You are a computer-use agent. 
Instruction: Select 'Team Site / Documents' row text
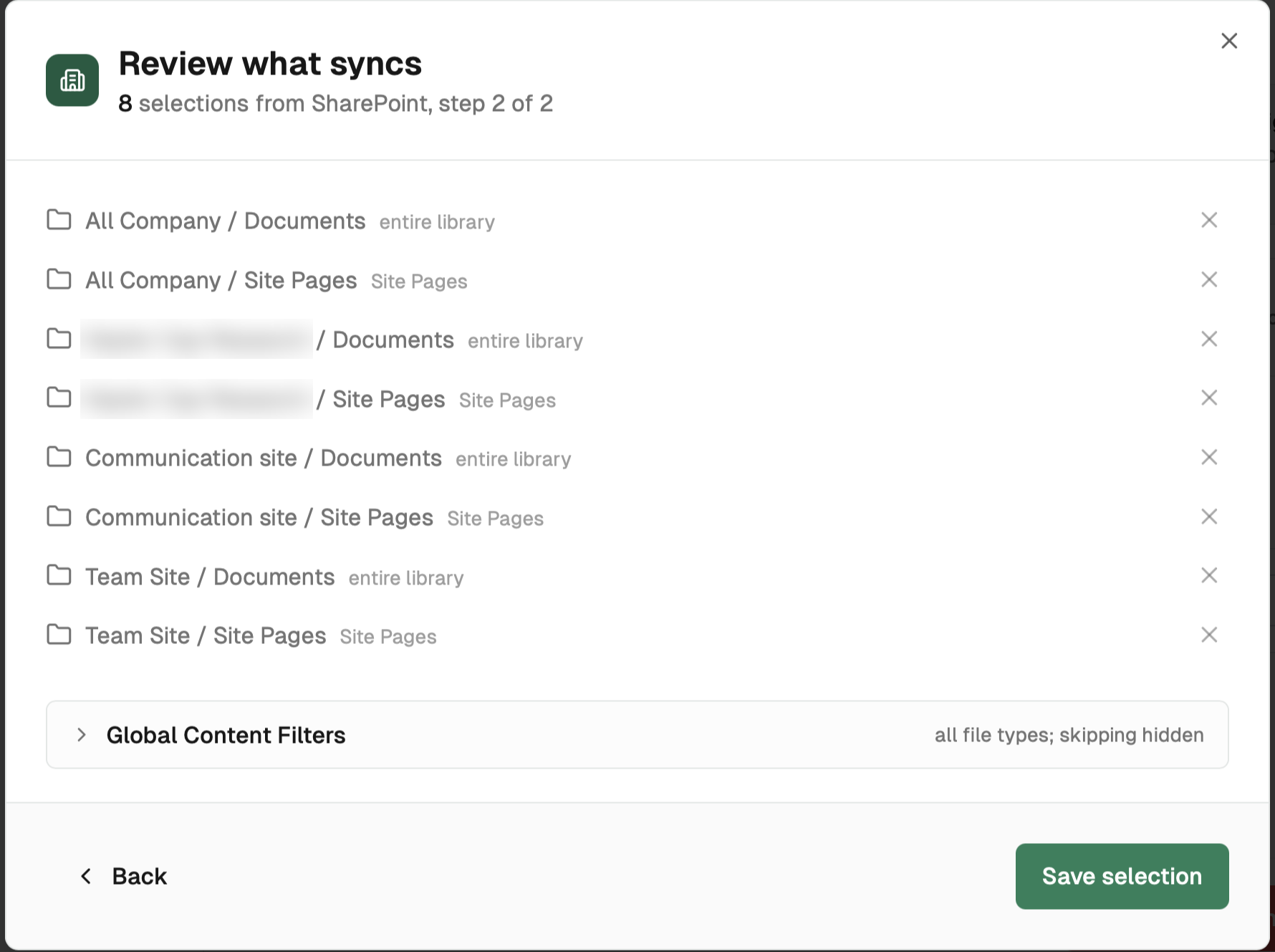210,577
